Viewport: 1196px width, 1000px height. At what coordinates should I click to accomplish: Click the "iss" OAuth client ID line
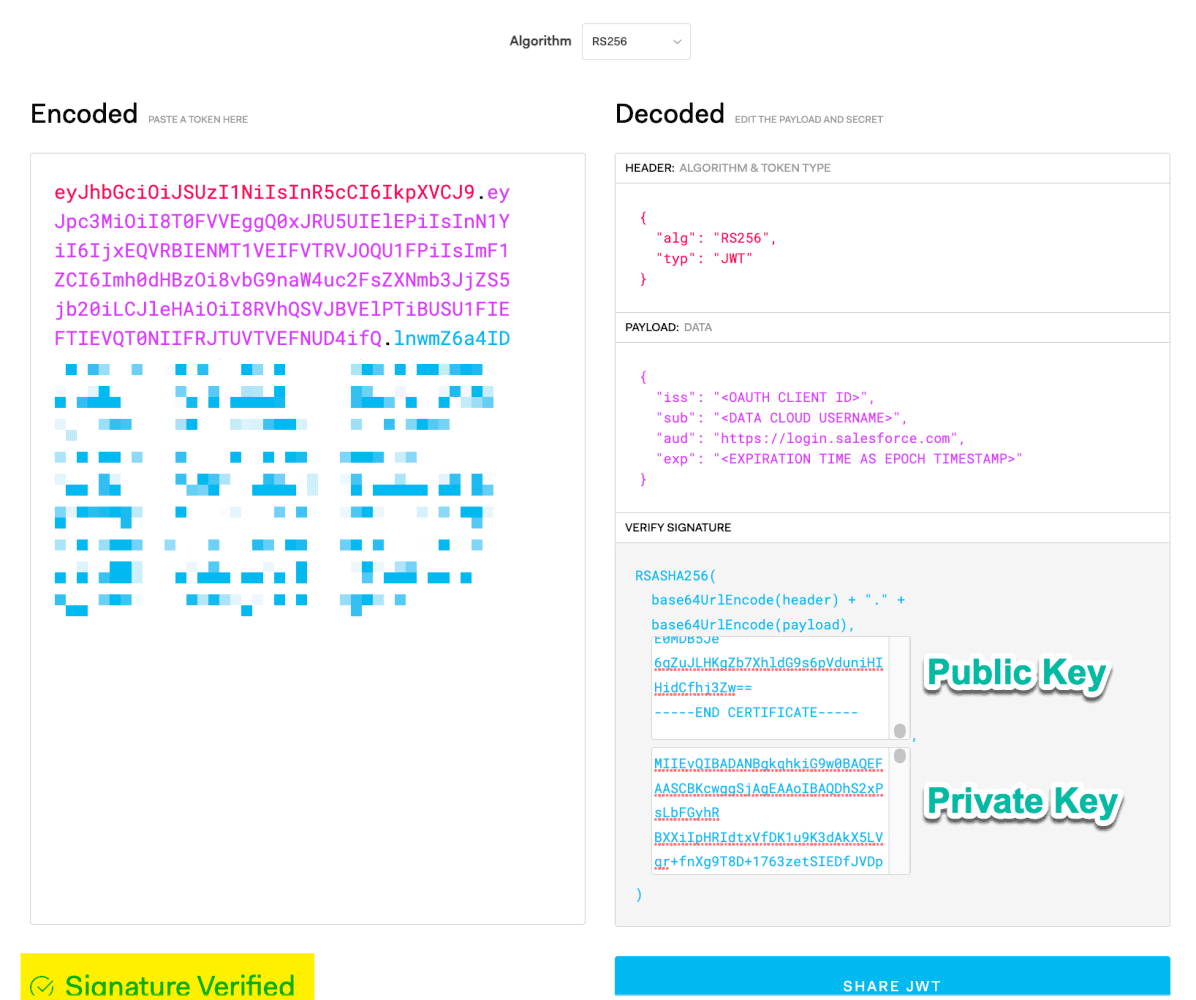(765, 397)
